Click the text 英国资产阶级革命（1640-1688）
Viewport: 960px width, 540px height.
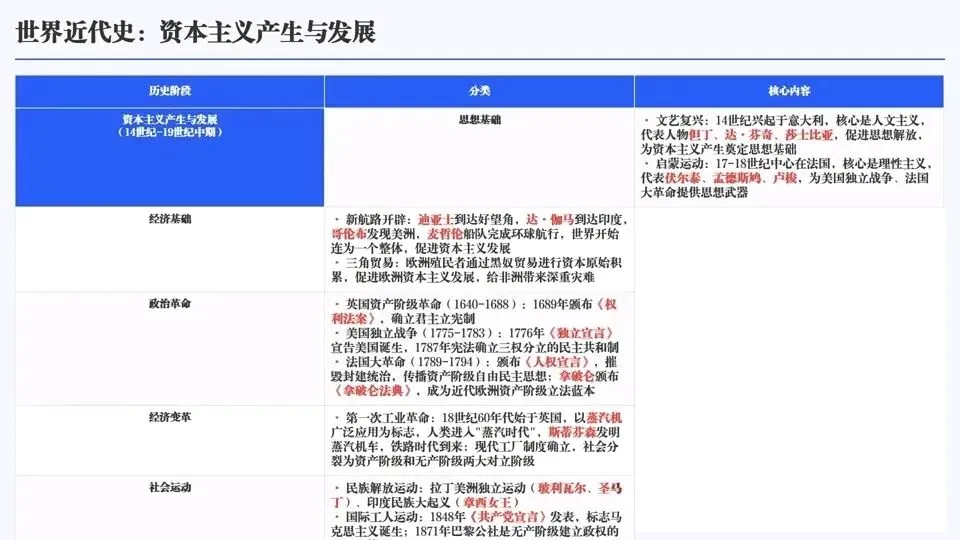(433, 304)
